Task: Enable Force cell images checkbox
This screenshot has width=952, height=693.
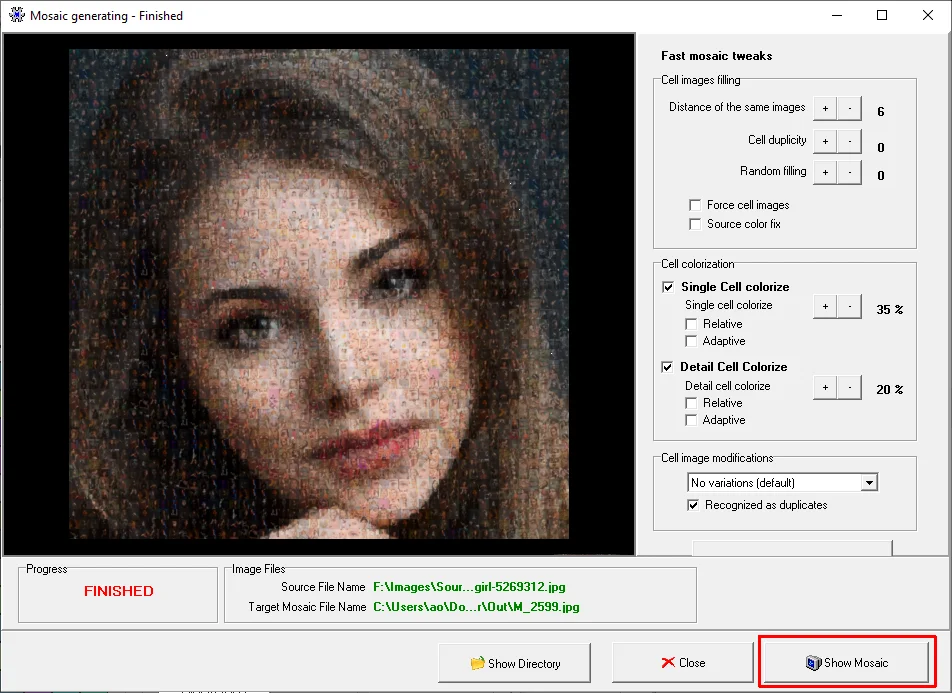Action: [x=695, y=205]
